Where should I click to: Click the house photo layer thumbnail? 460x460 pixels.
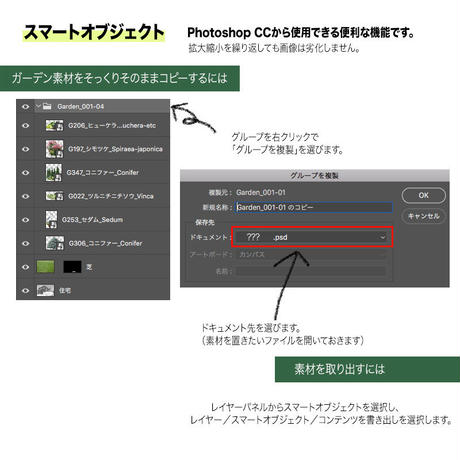click(45, 290)
